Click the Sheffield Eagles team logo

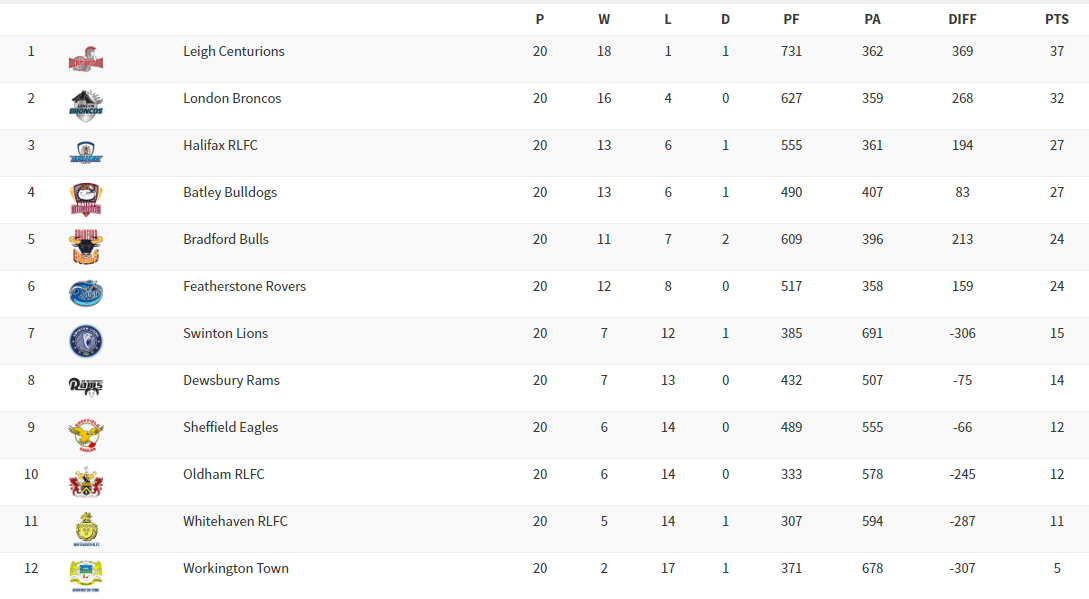(x=86, y=434)
